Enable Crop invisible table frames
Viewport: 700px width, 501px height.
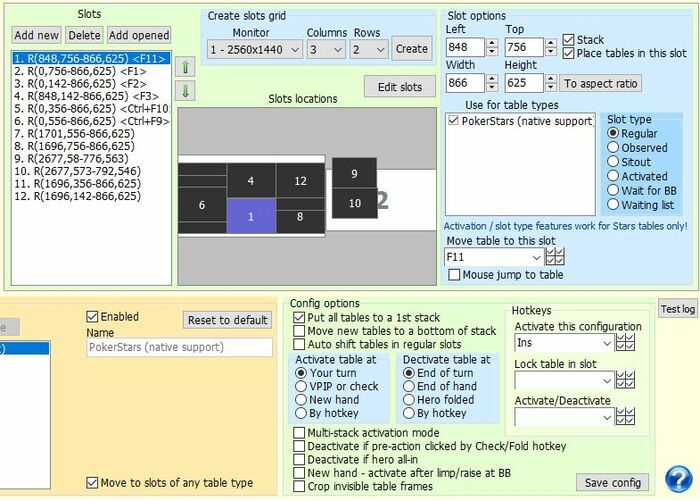[299, 486]
